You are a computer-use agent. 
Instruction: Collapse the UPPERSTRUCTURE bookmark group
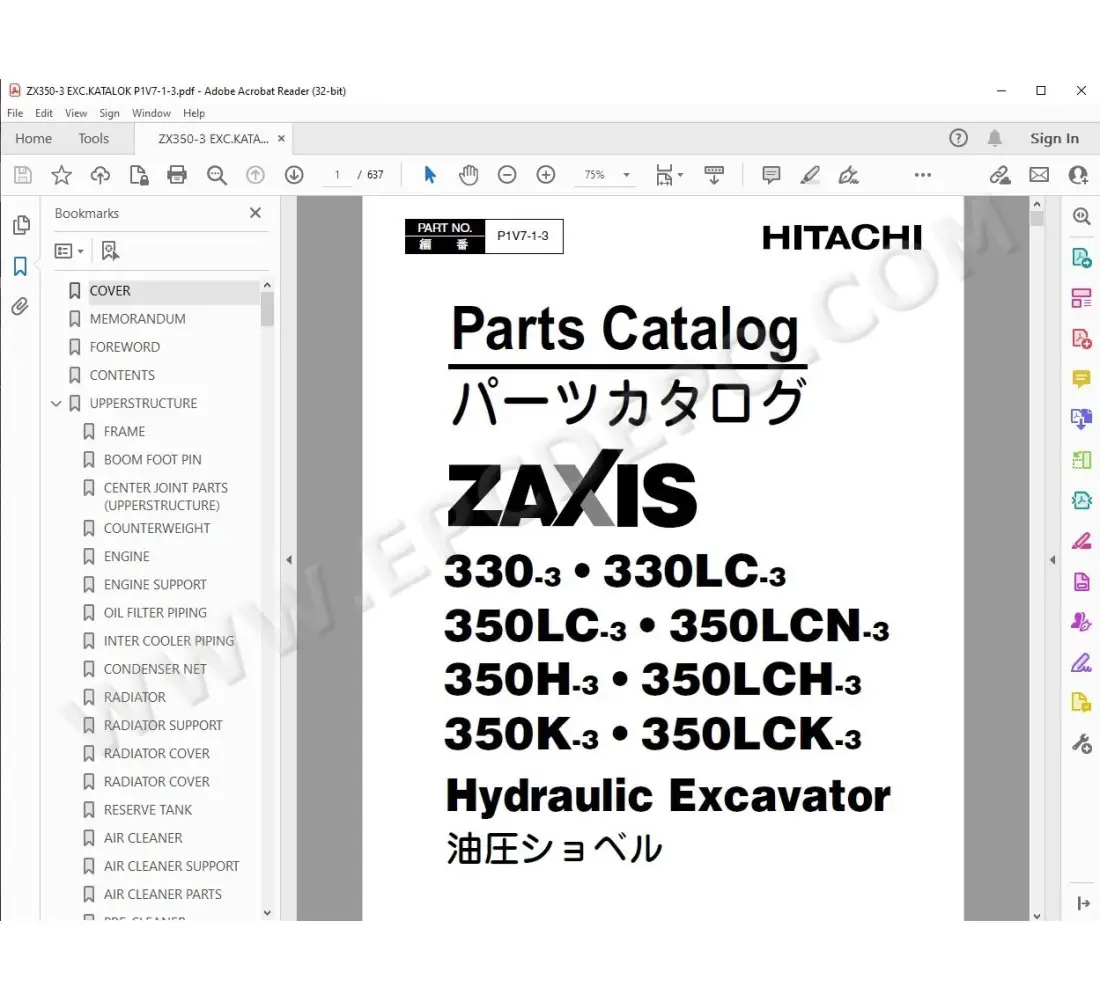click(56, 404)
